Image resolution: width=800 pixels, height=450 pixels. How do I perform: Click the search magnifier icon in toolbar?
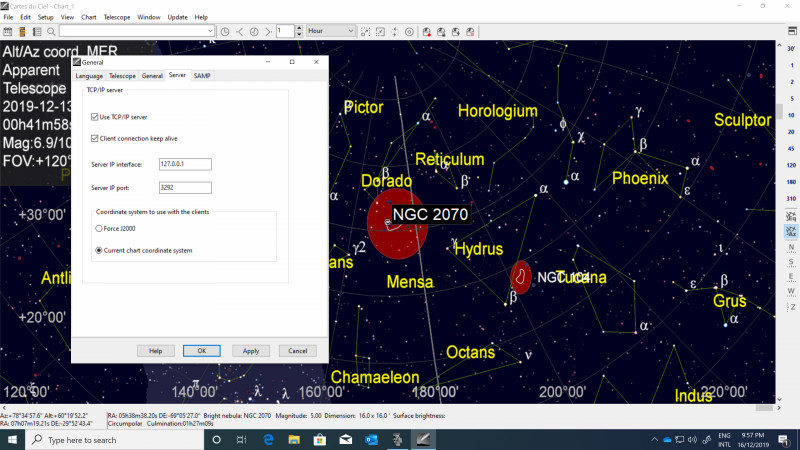[x=49, y=31]
